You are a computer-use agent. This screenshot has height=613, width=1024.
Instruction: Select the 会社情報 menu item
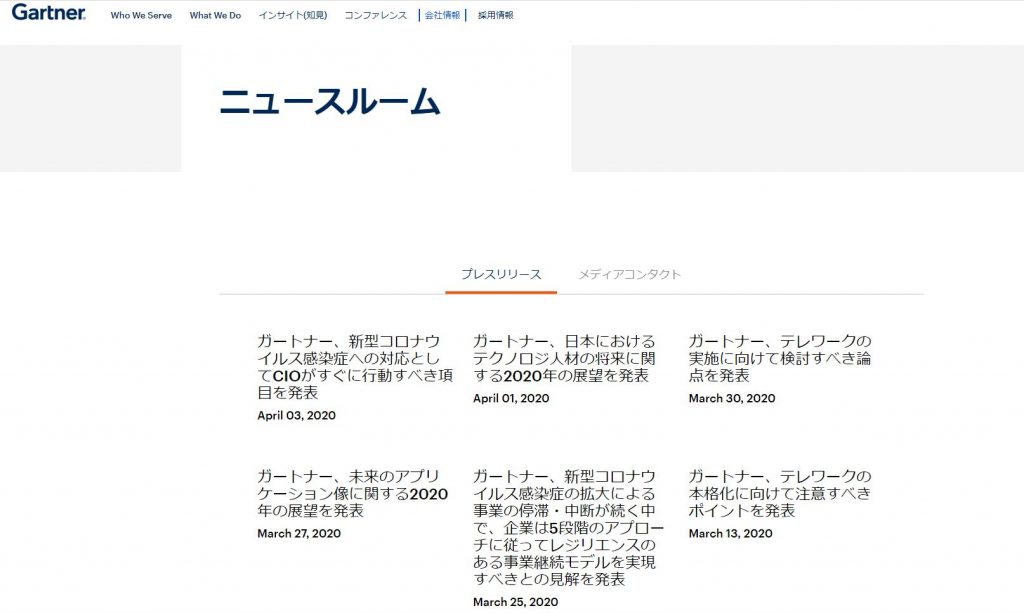tap(442, 16)
